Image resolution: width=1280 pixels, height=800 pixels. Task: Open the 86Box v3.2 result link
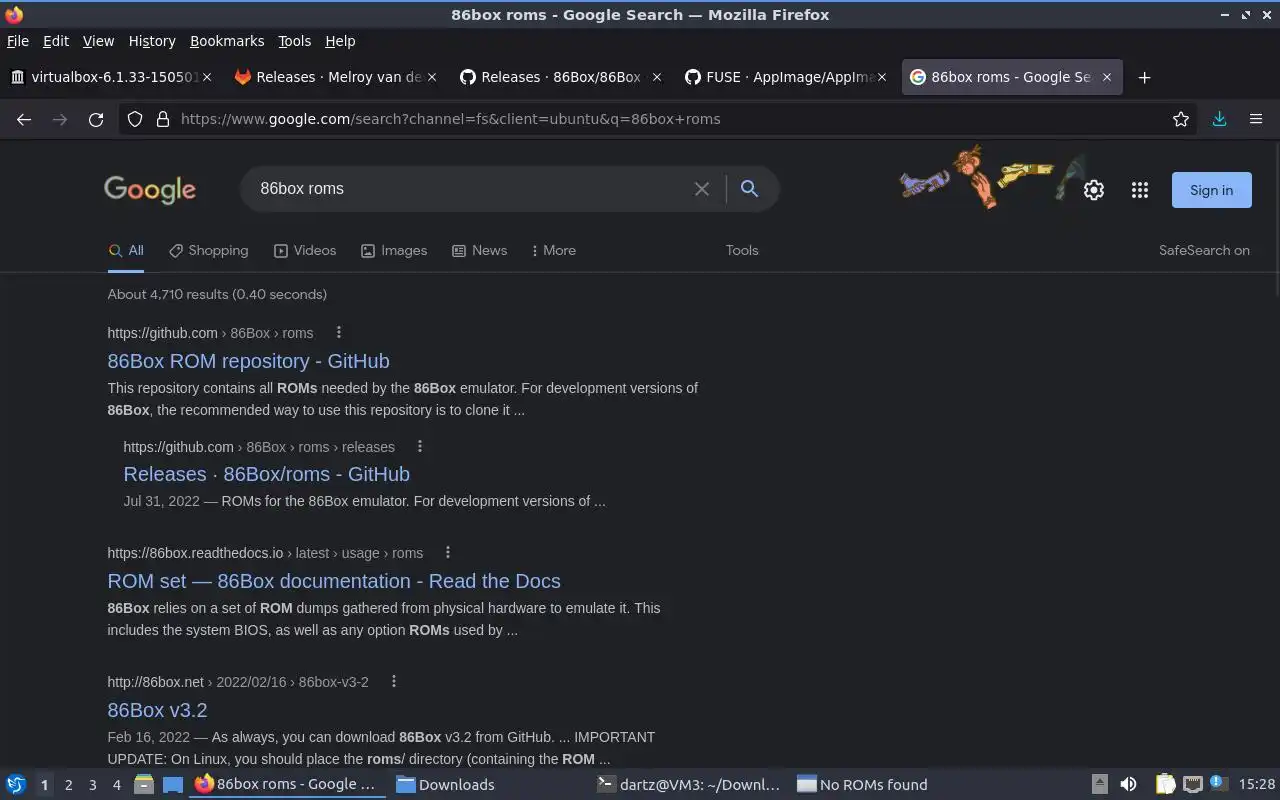point(157,710)
